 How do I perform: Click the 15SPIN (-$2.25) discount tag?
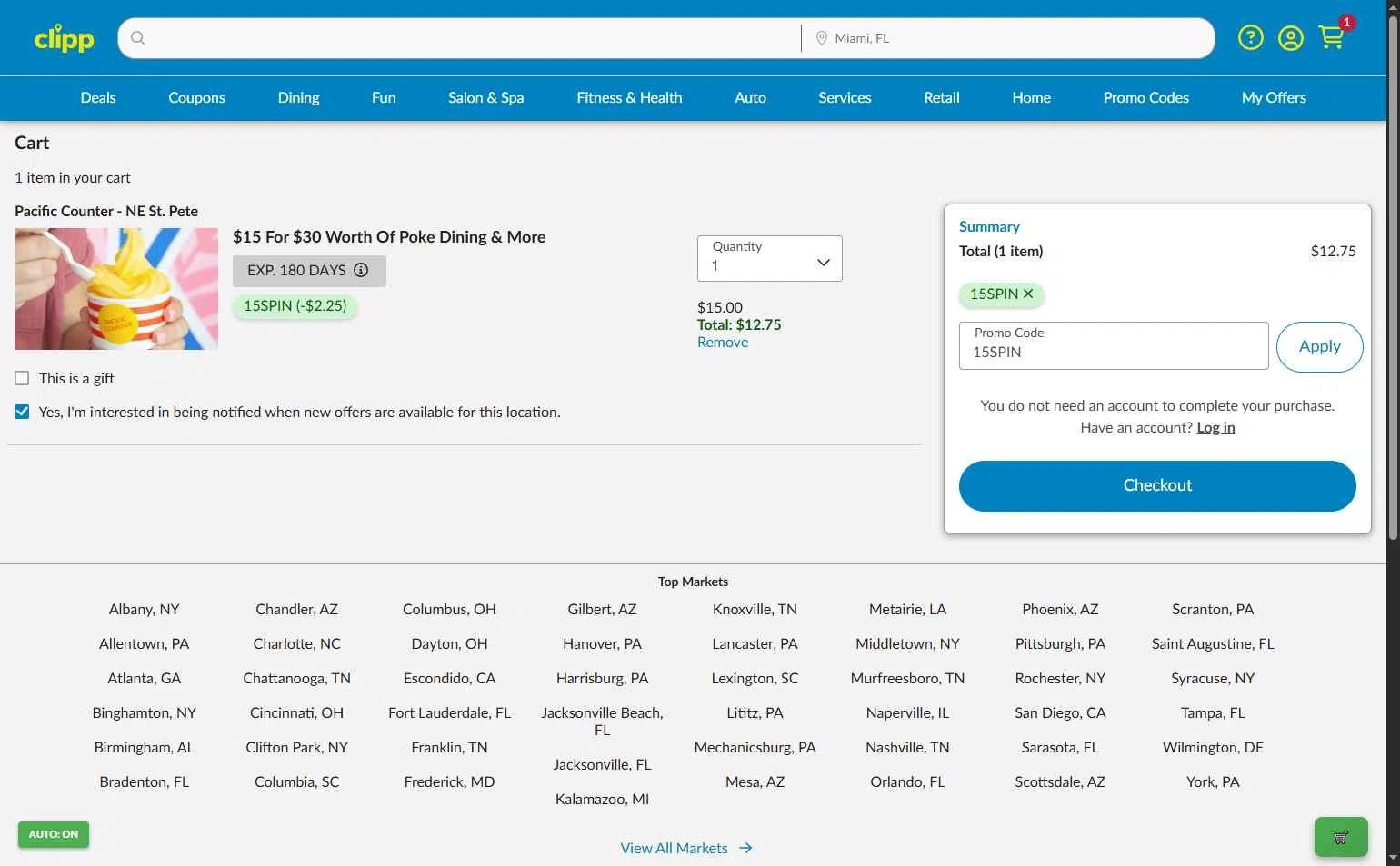click(295, 305)
